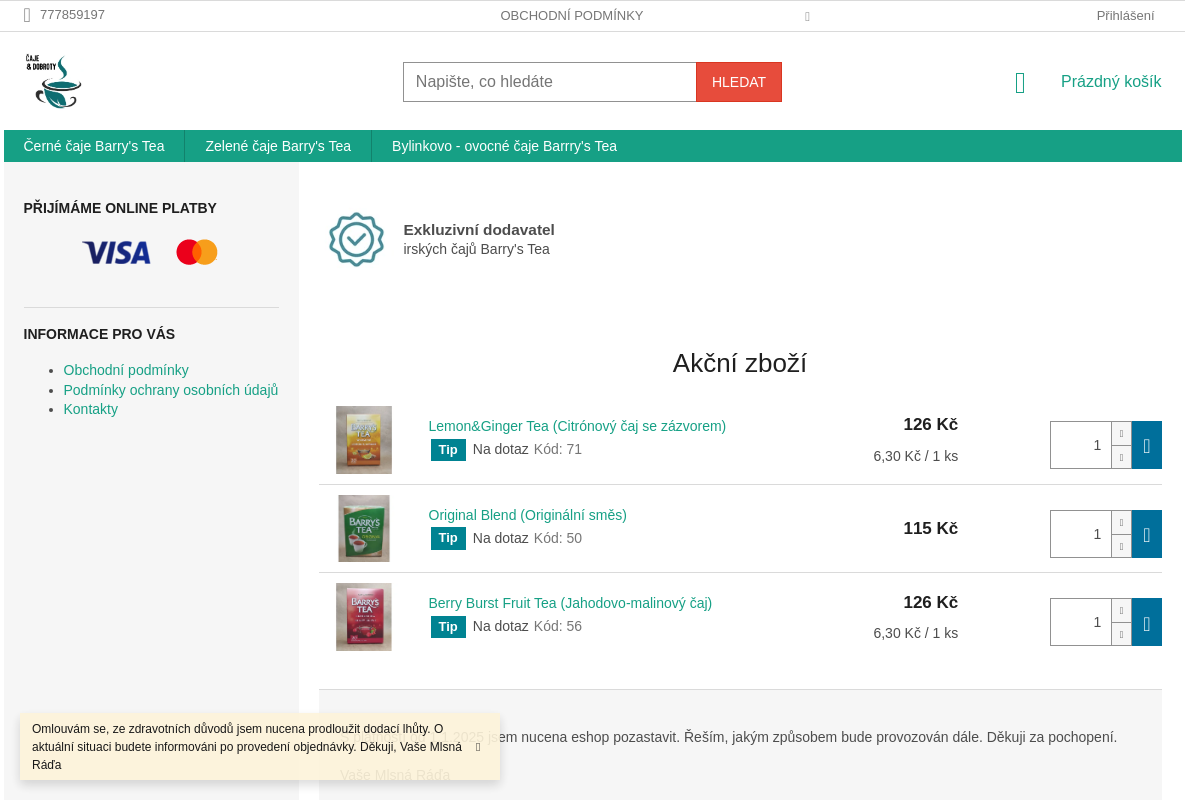Open Lemon&Ginger Tea product thumbnail

pos(364,440)
